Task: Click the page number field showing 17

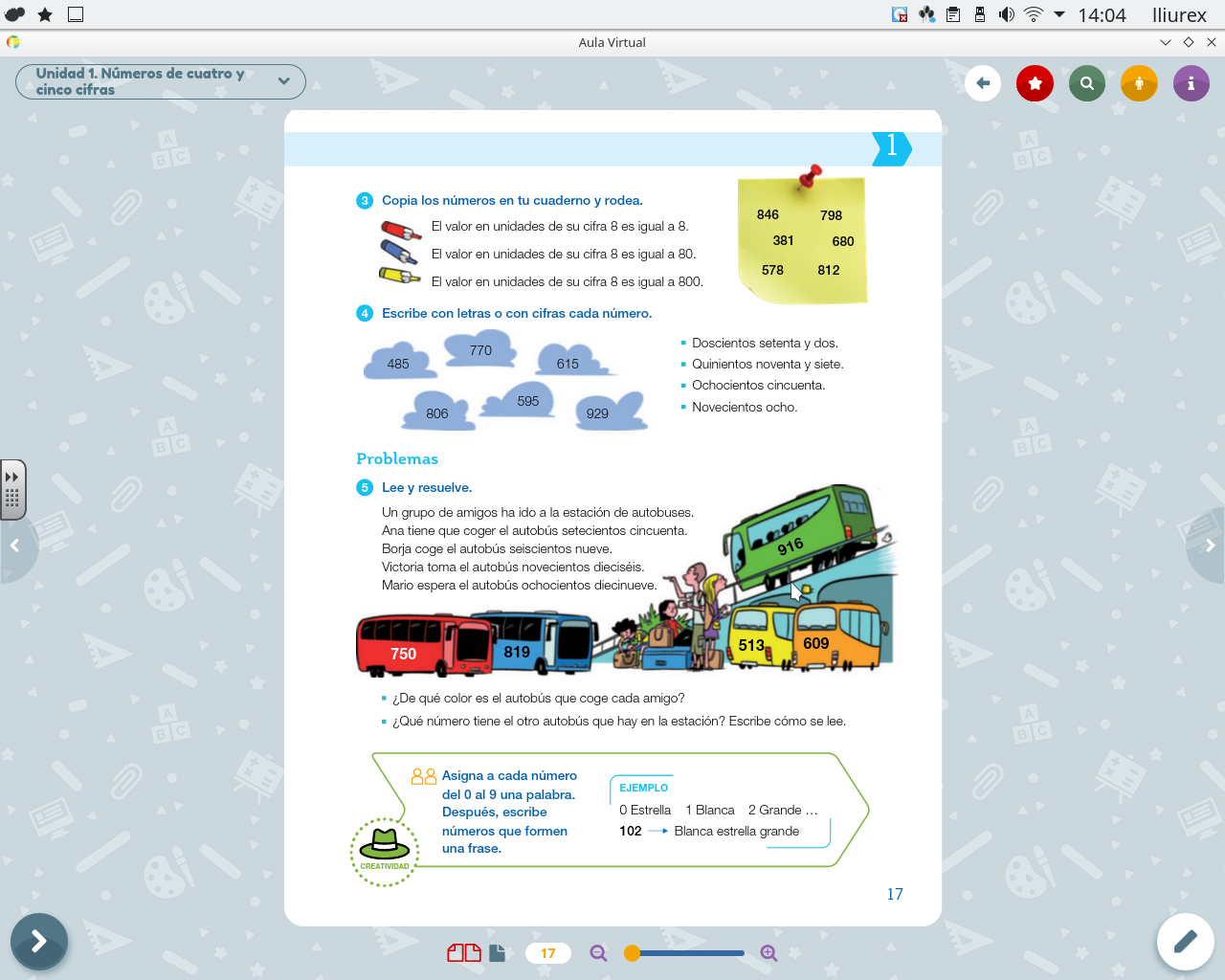Action: click(x=547, y=953)
